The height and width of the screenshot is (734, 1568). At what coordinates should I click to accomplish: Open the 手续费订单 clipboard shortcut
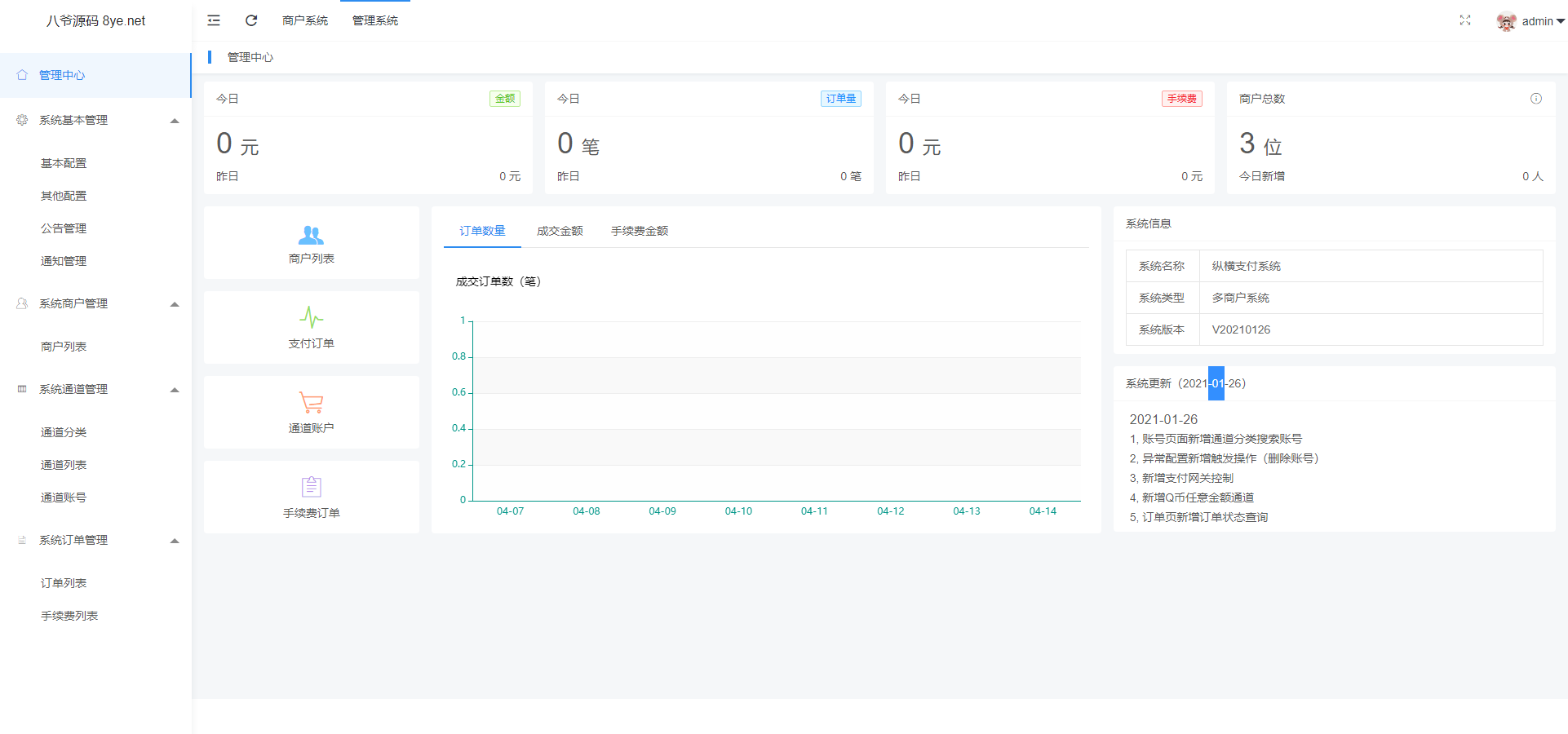(x=311, y=487)
